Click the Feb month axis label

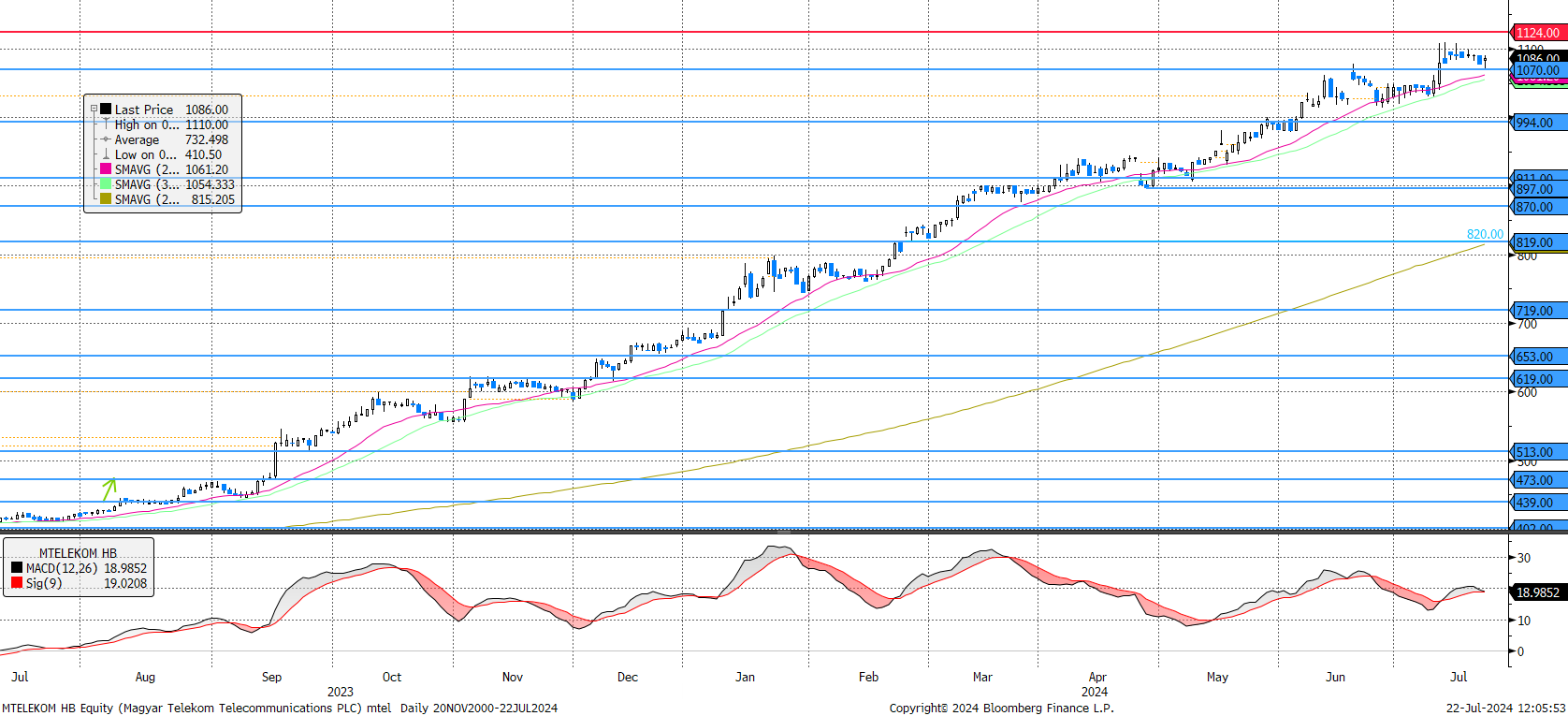[x=869, y=677]
